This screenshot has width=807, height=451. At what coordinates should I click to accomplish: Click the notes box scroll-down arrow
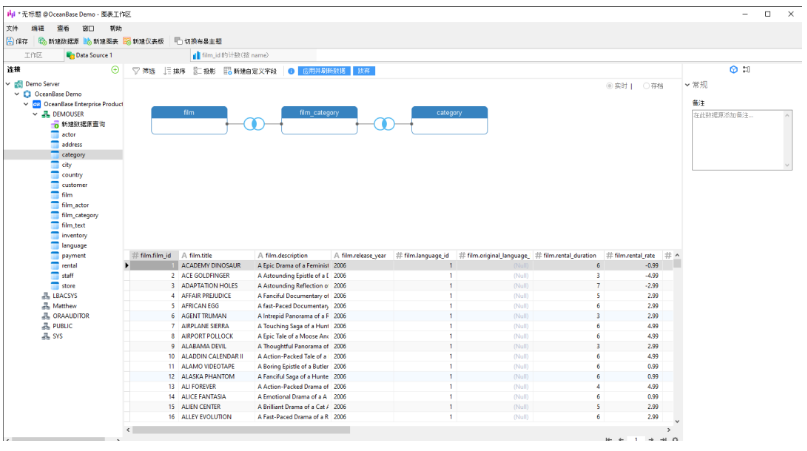pyautogui.click(x=787, y=165)
